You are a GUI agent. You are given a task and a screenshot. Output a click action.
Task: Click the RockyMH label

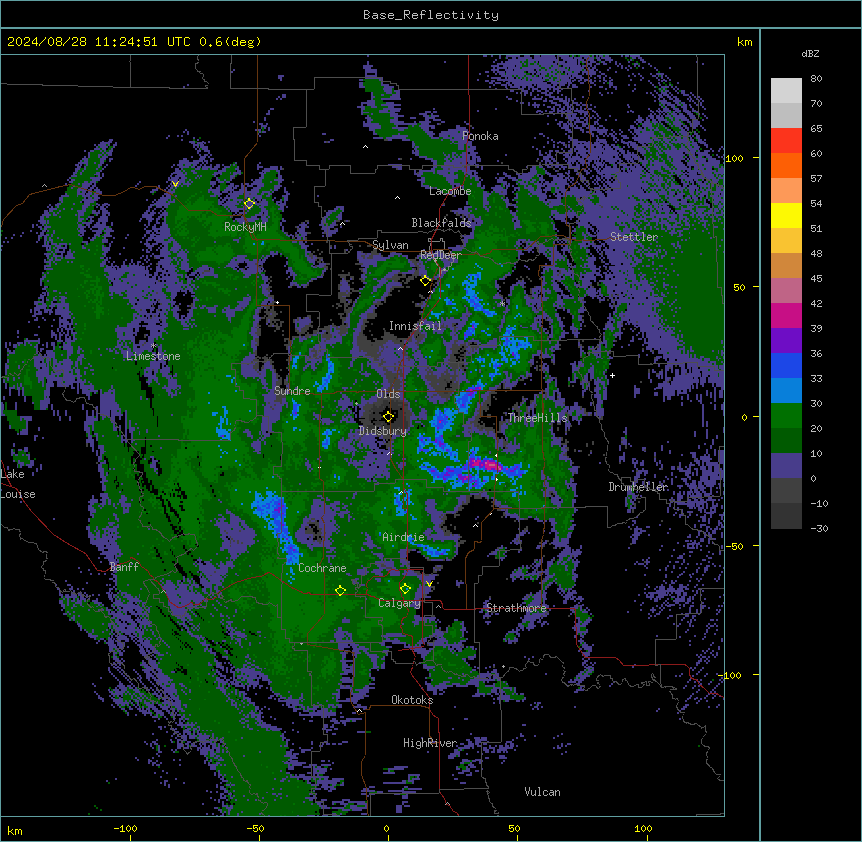tap(245, 227)
